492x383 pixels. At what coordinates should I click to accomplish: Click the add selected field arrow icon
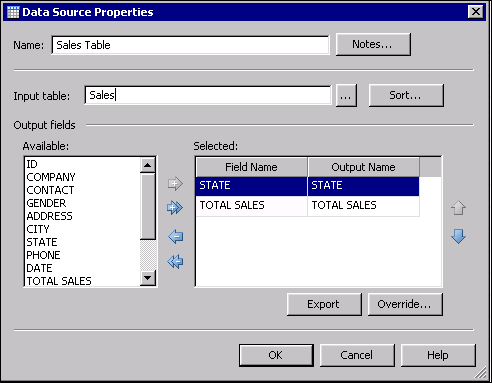(175, 183)
